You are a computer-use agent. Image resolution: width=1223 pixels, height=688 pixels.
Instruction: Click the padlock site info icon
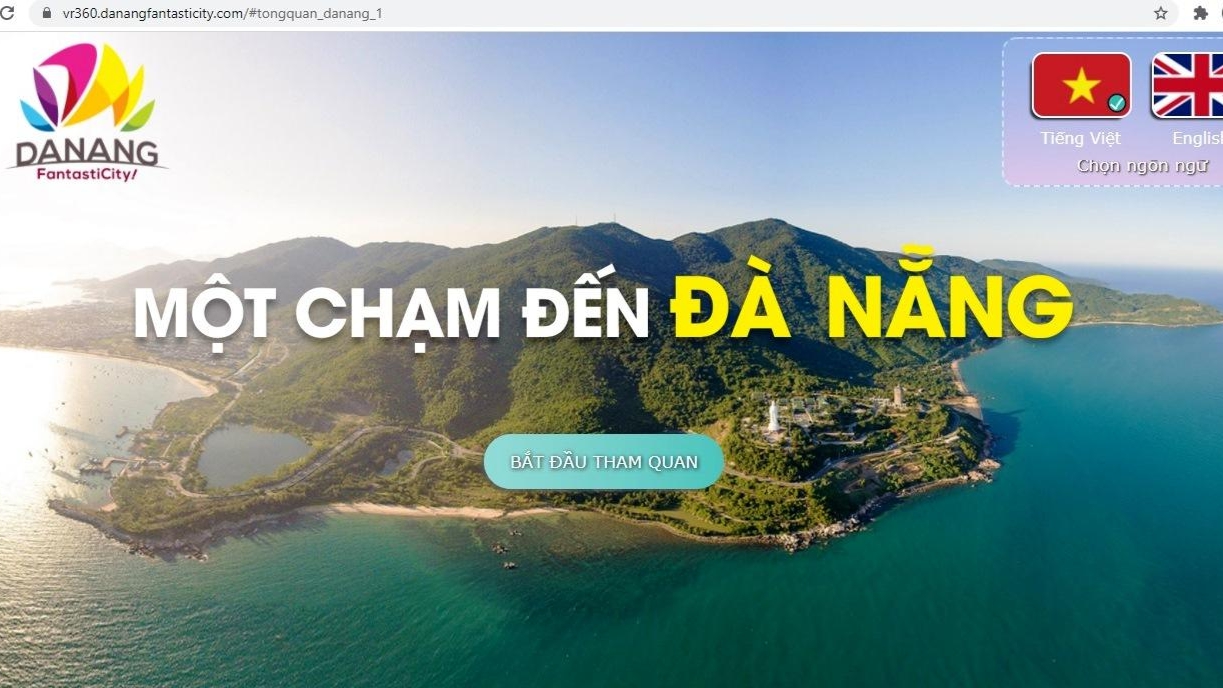[45, 13]
